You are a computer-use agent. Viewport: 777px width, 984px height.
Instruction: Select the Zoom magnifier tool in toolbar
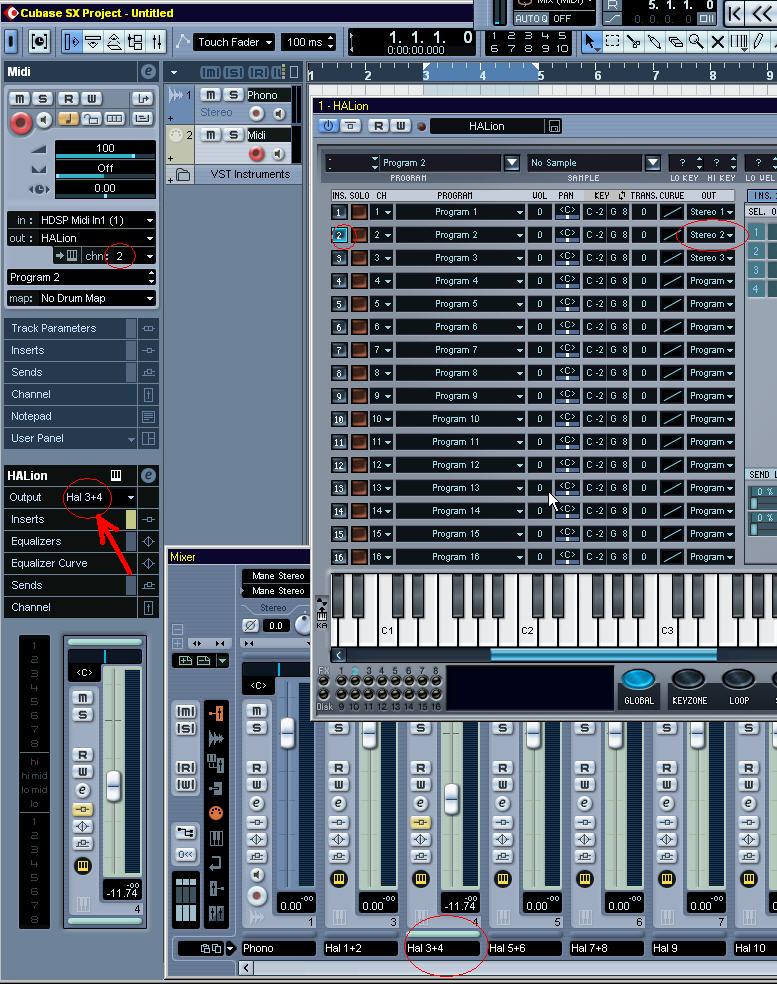[x=696, y=42]
